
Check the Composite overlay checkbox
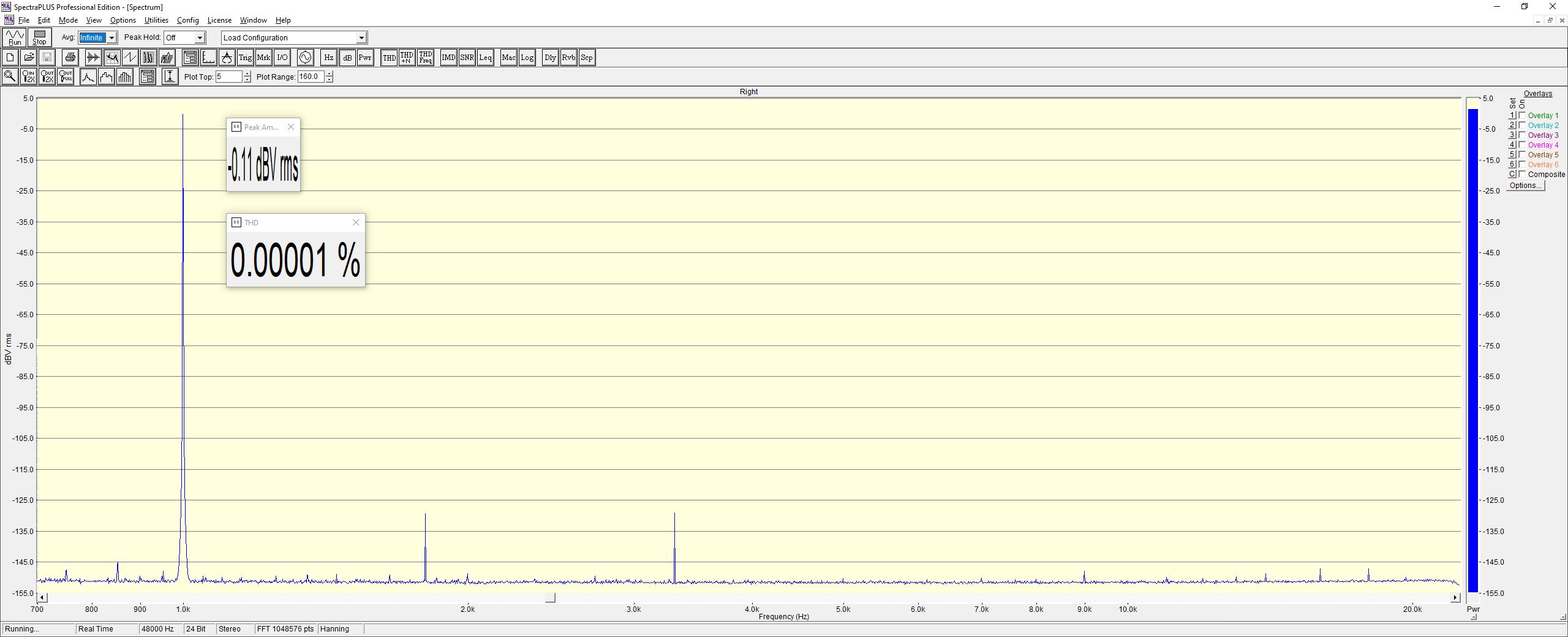[x=1522, y=175]
